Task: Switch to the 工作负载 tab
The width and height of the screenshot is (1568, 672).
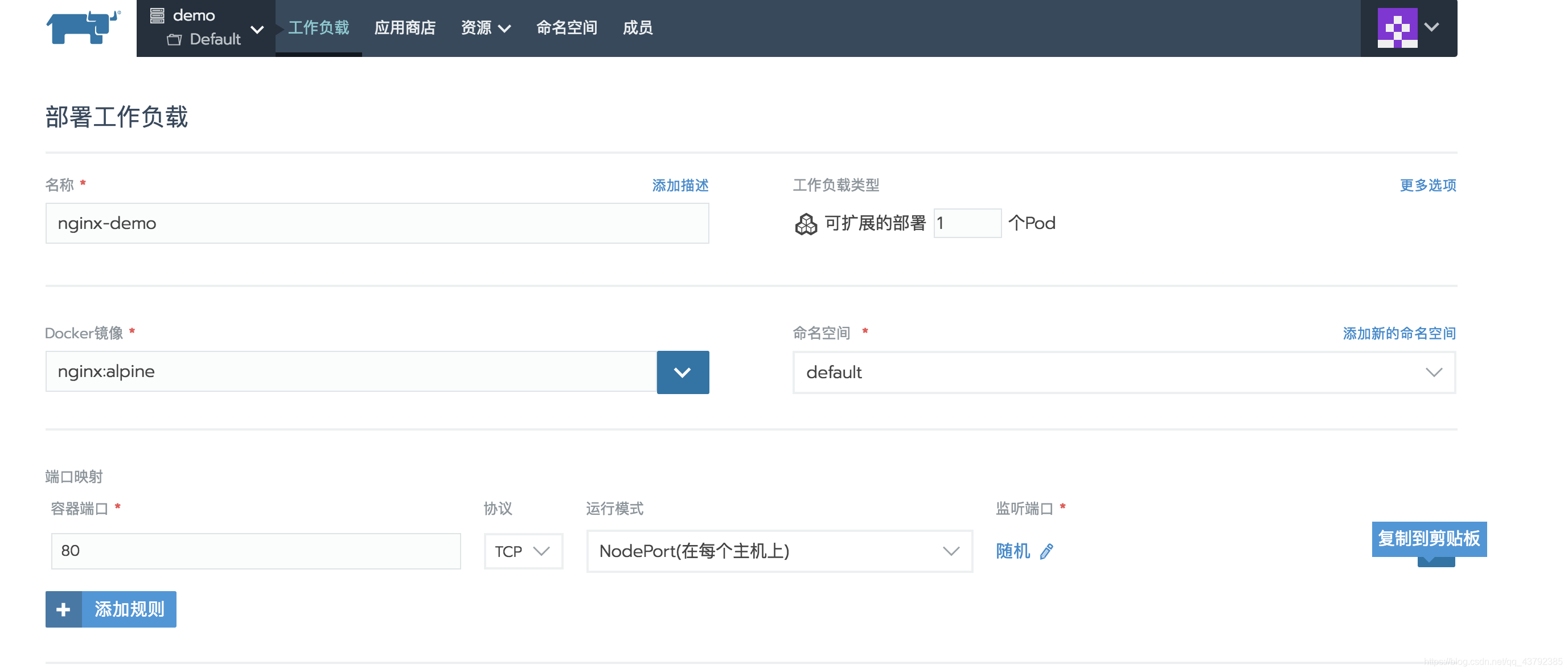Action: (318, 28)
